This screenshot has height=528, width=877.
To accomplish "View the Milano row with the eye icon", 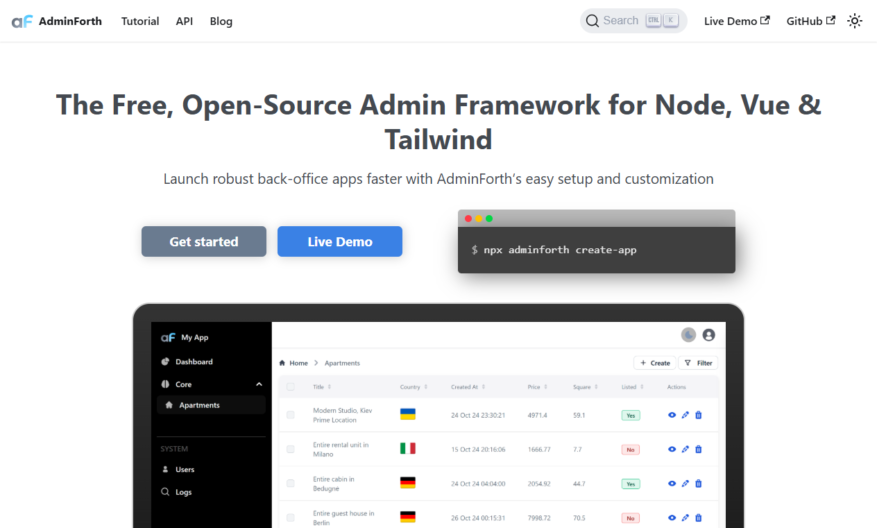I will click(x=672, y=449).
